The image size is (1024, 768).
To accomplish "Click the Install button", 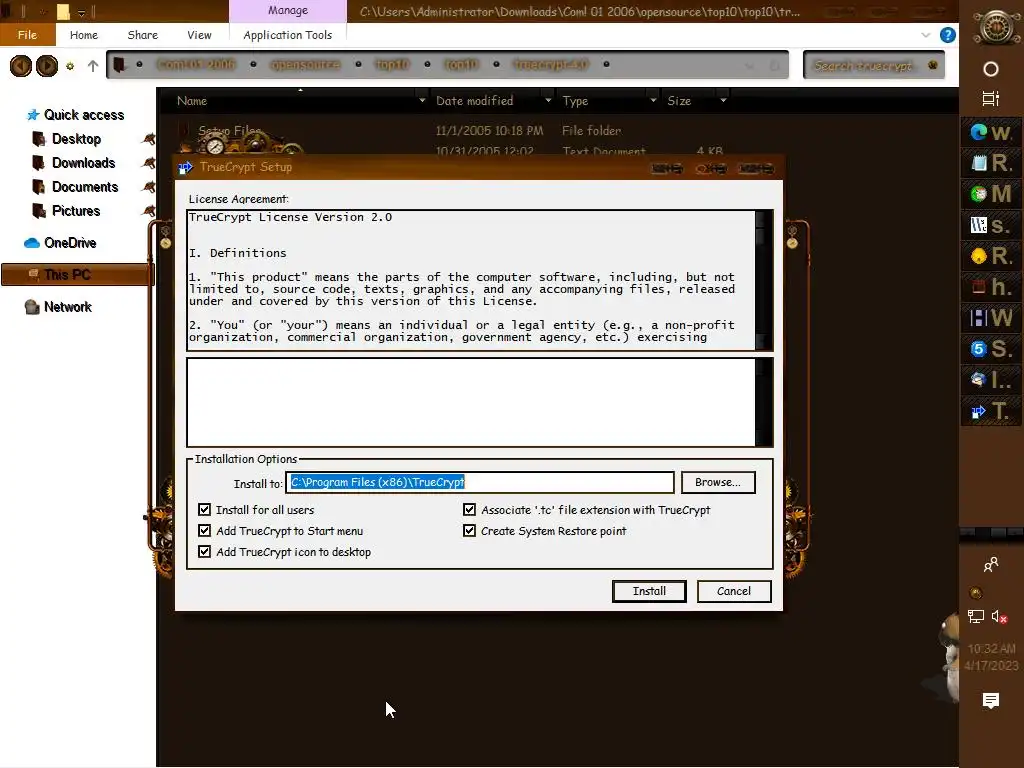I will coord(649,591).
